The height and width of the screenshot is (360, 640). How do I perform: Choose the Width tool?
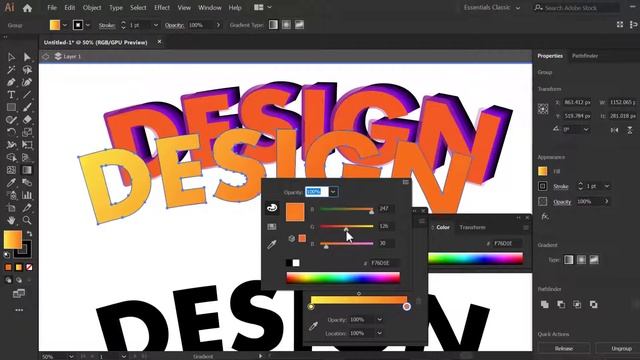pos(11,145)
